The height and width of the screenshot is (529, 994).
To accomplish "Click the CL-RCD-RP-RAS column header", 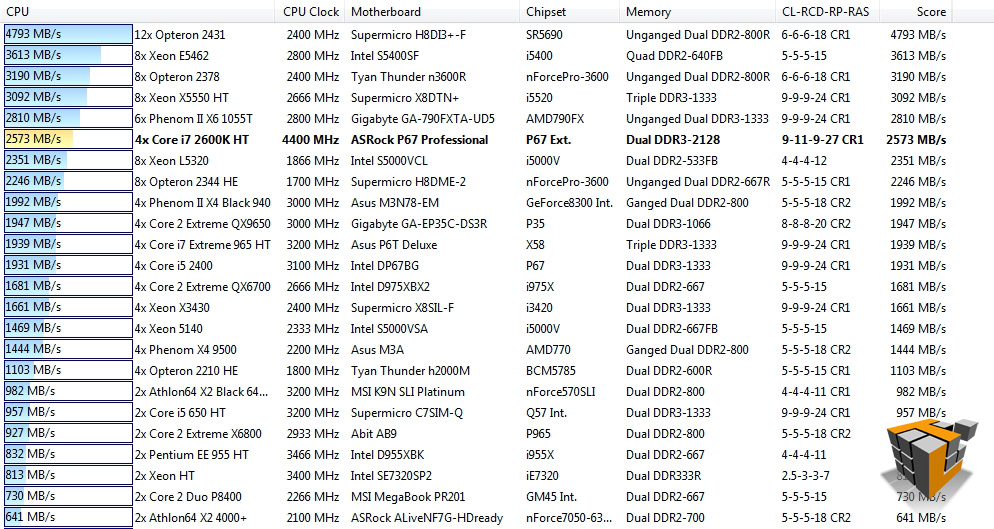I will (x=827, y=11).
